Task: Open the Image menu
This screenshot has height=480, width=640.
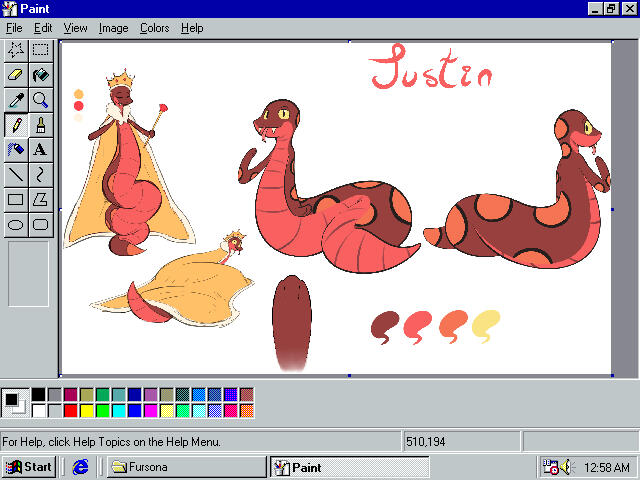Action: (113, 28)
